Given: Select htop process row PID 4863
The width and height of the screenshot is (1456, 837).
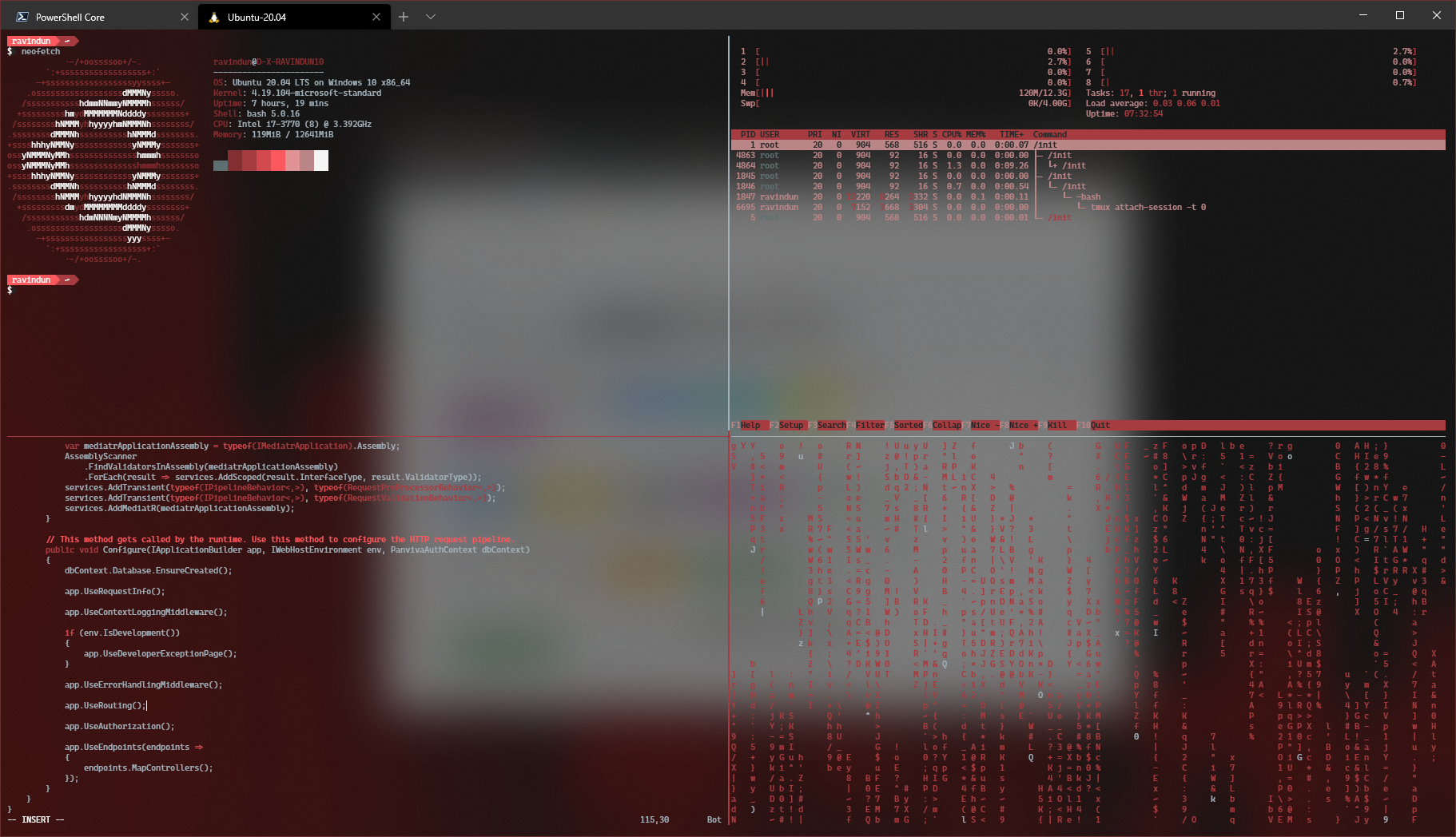Looking at the screenshot, I should [1088, 155].
